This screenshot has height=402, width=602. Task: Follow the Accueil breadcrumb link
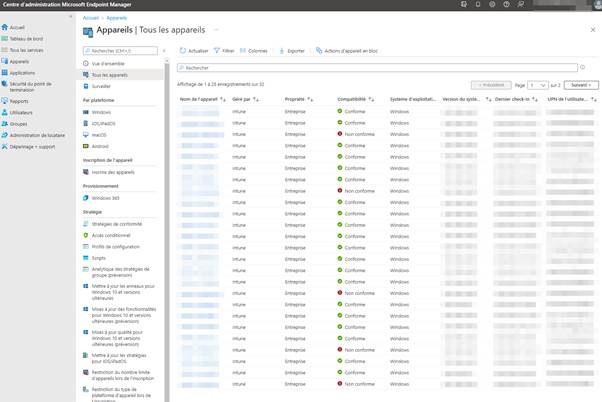coord(91,18)
